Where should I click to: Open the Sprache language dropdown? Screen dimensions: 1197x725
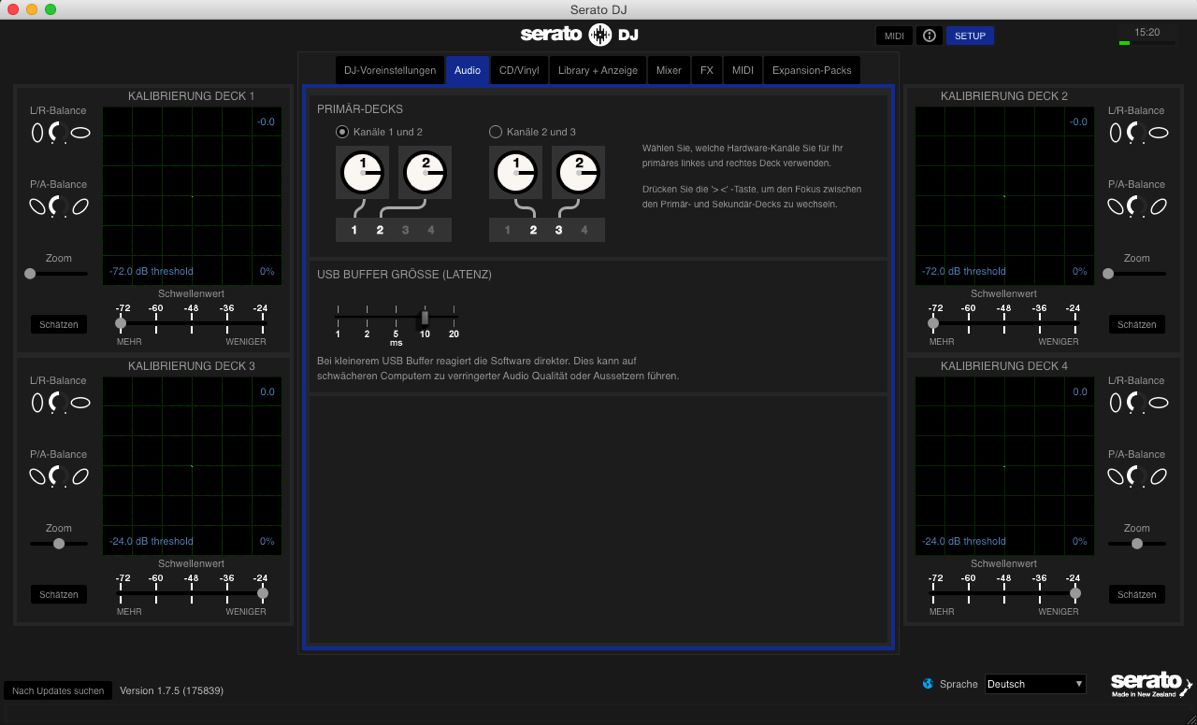1035,684
